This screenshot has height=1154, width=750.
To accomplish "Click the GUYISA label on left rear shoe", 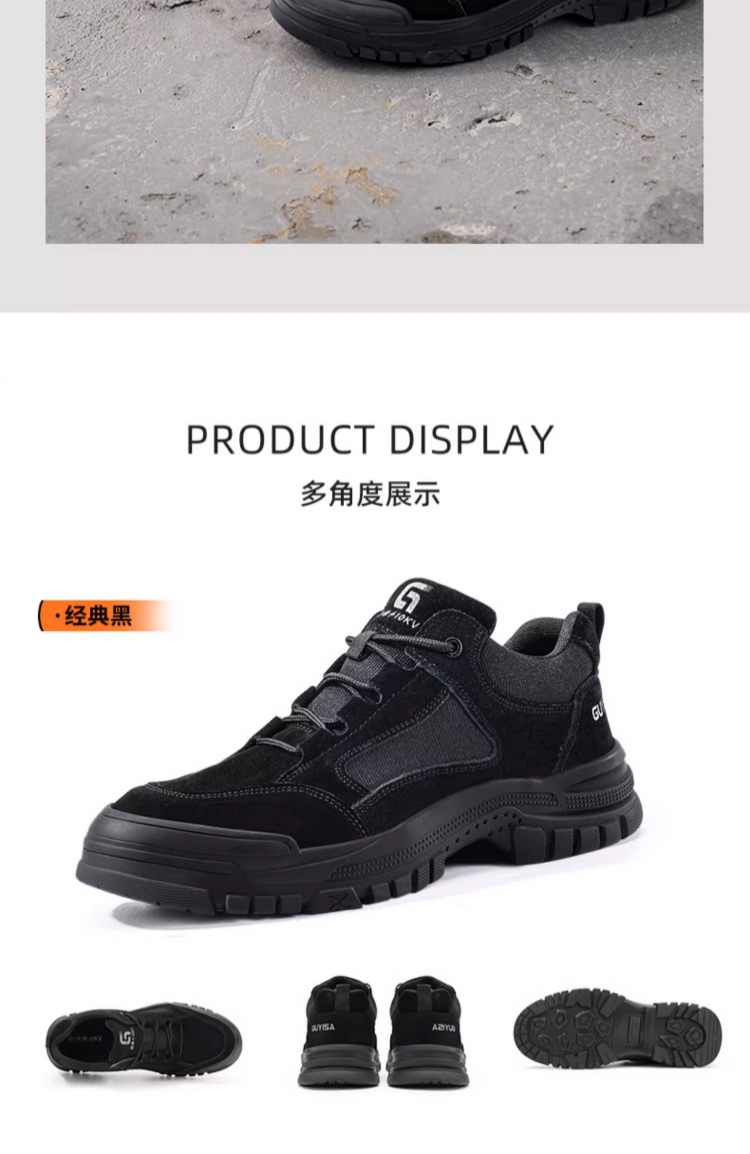I will (322, 1027).
